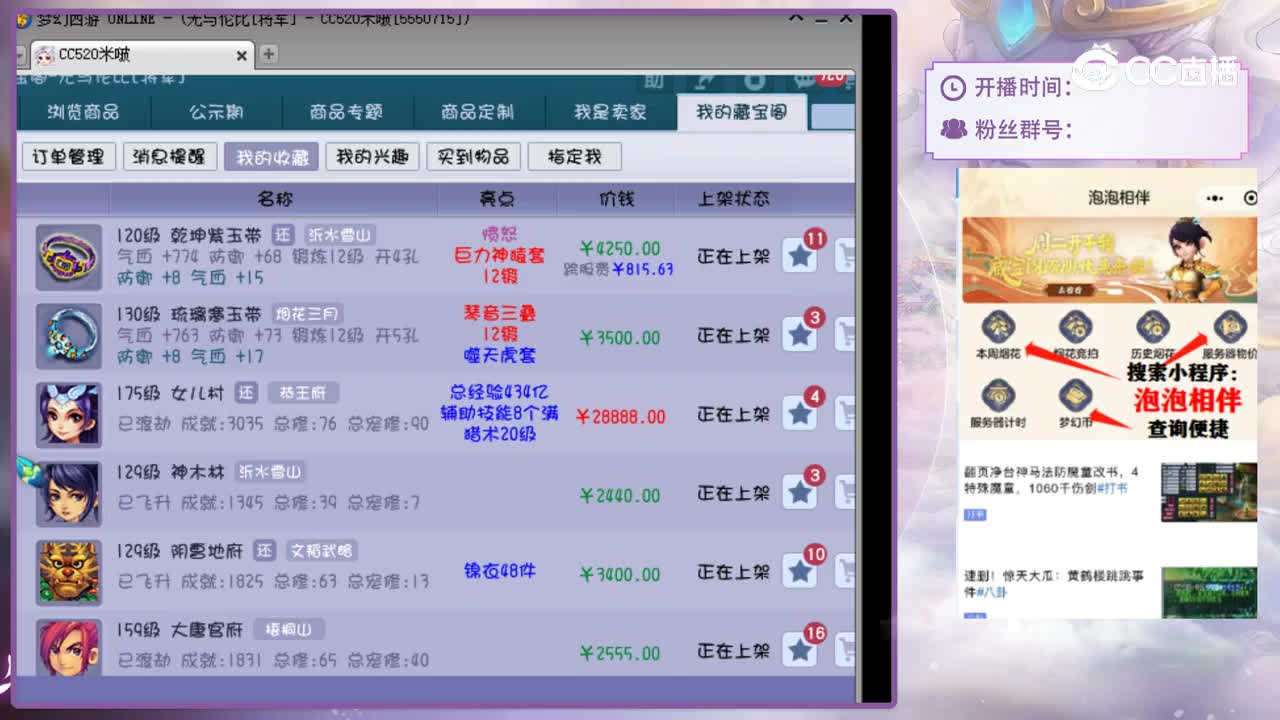Open the 琉璃寒玉带 belt item icon
1280x720 pixels.
[69, 336]
